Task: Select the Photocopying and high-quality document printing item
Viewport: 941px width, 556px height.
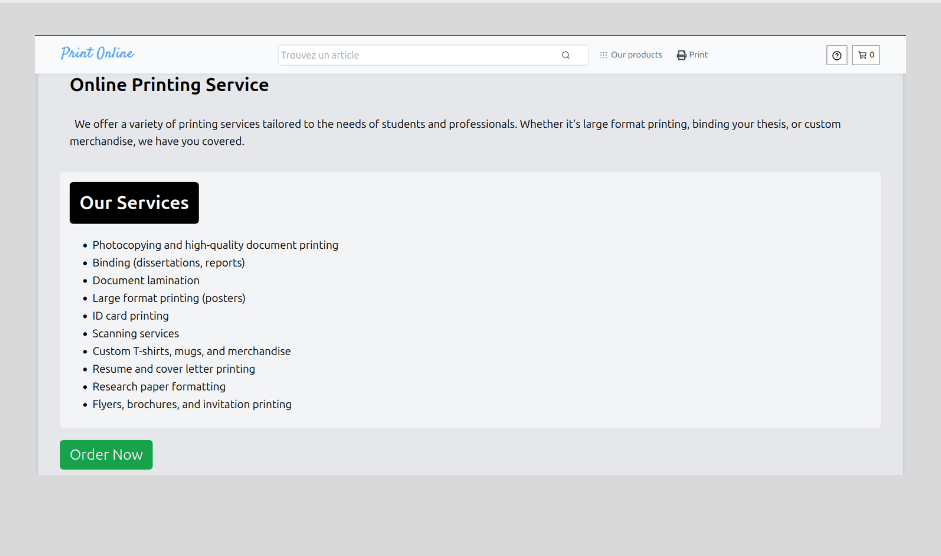Action: click(x=215, y=245)
